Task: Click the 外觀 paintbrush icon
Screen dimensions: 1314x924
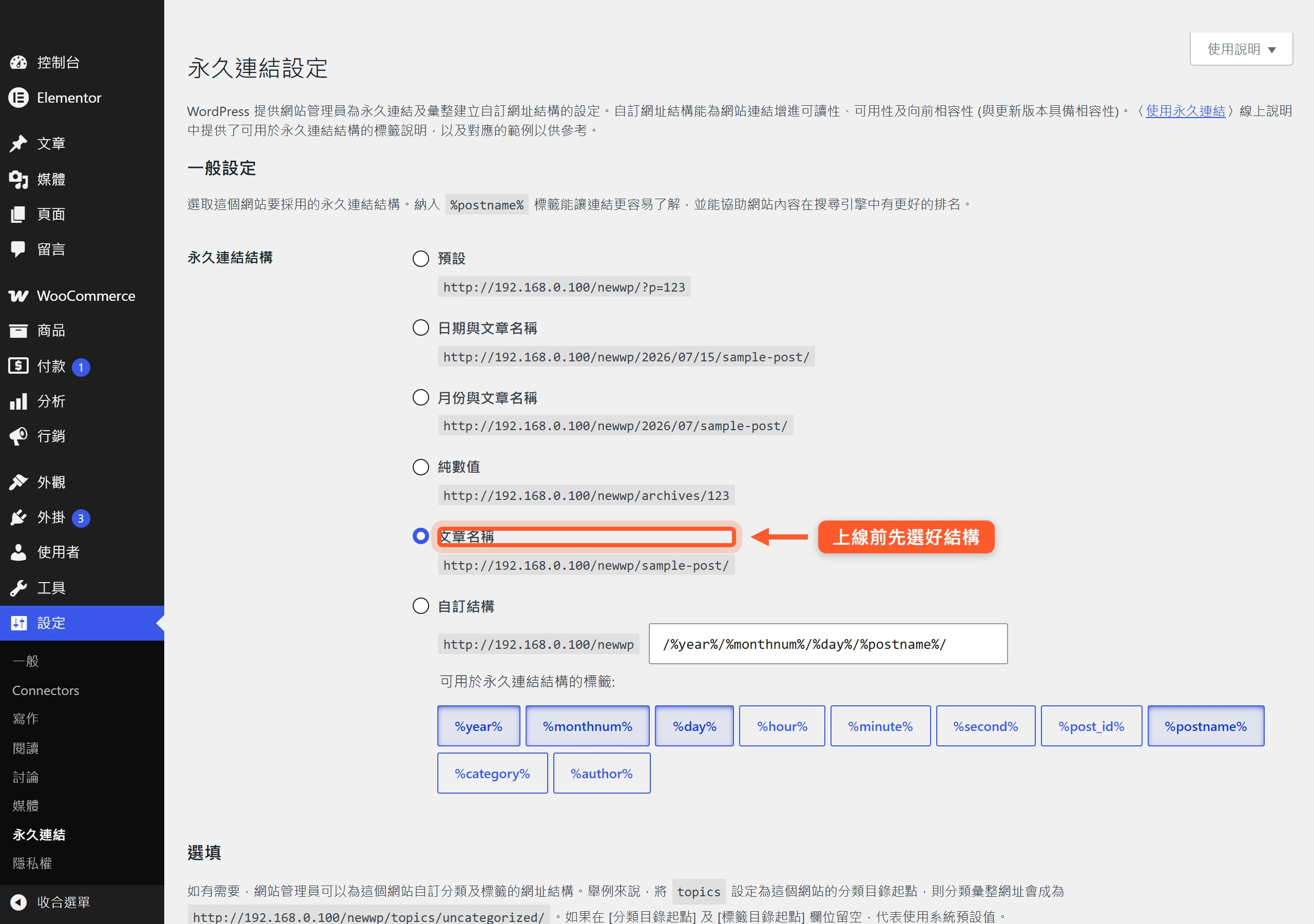Action: pos(18,483)
